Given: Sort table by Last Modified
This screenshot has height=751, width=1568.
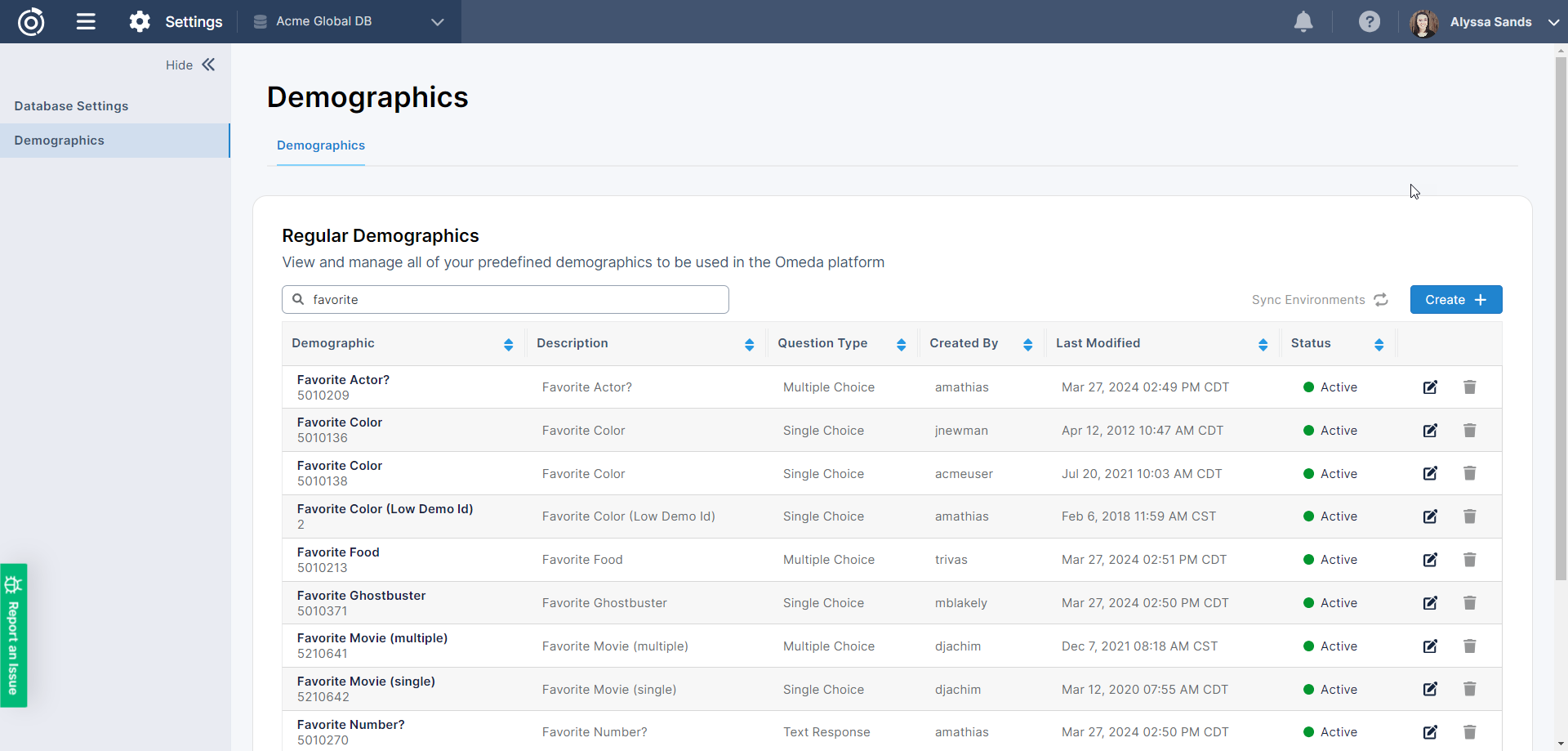Looking at the screenshot, I should coord(1263,344).
